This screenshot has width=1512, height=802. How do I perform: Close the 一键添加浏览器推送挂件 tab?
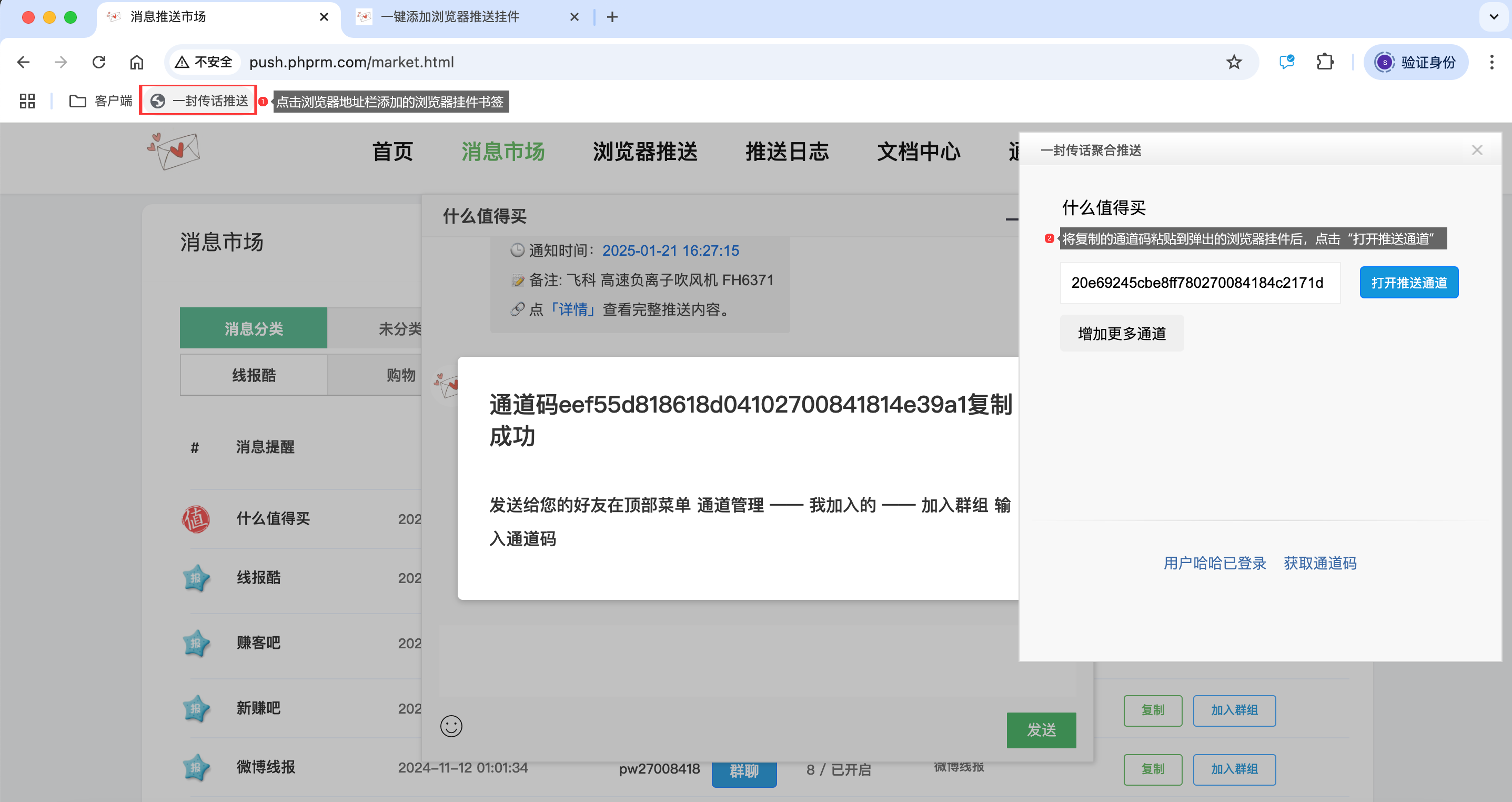(x=574, y=17)
